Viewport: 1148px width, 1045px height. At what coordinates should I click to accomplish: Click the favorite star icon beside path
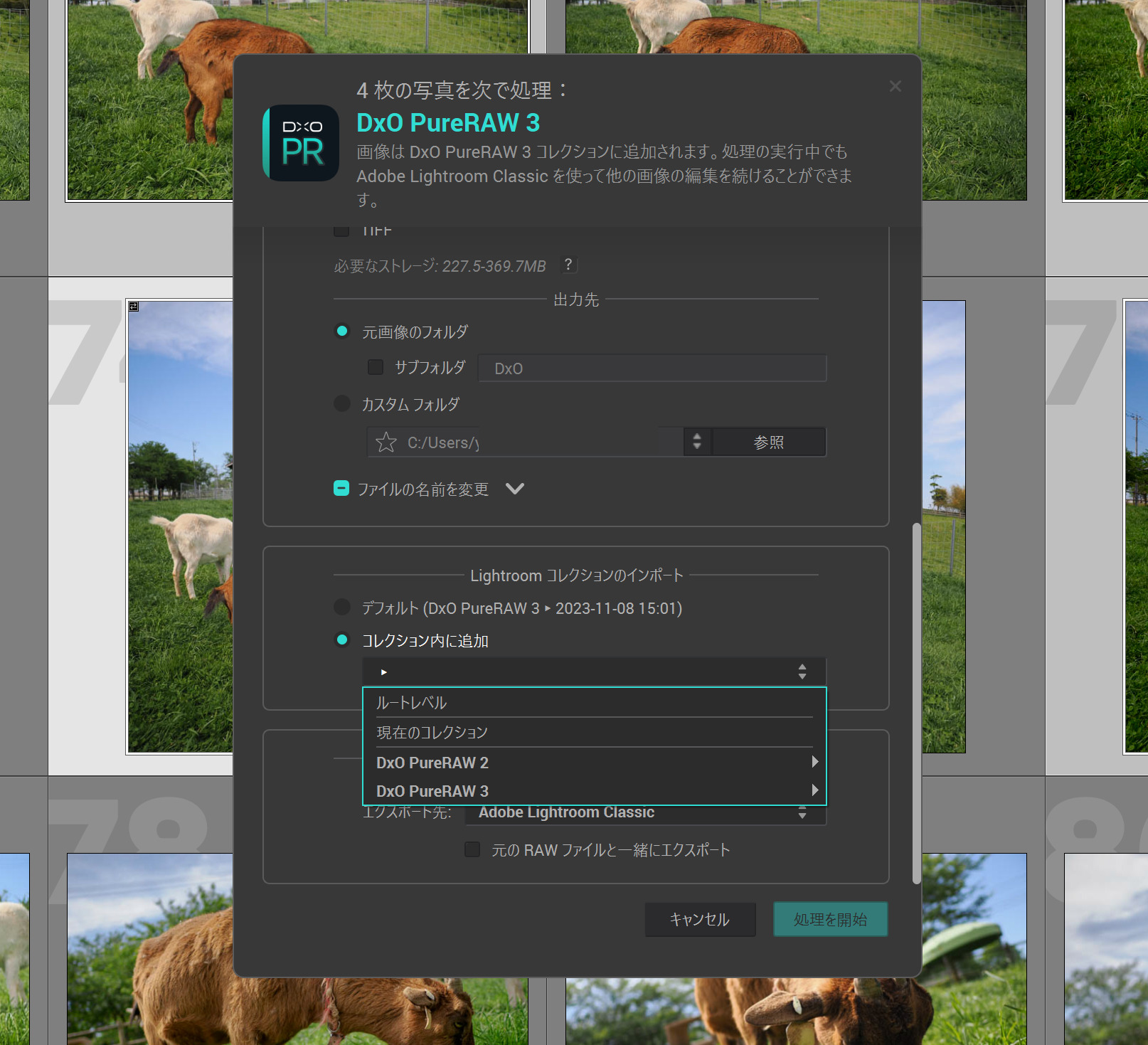[x=386, y=442]
